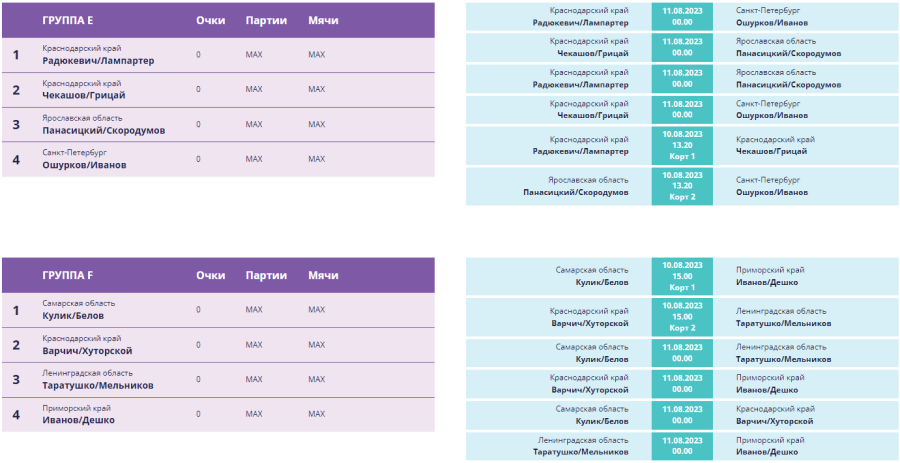This screenshot has width=900, height=463.
Task: Select Чекашов/Грицай in Group E standings table
Action: pos(84,95)
